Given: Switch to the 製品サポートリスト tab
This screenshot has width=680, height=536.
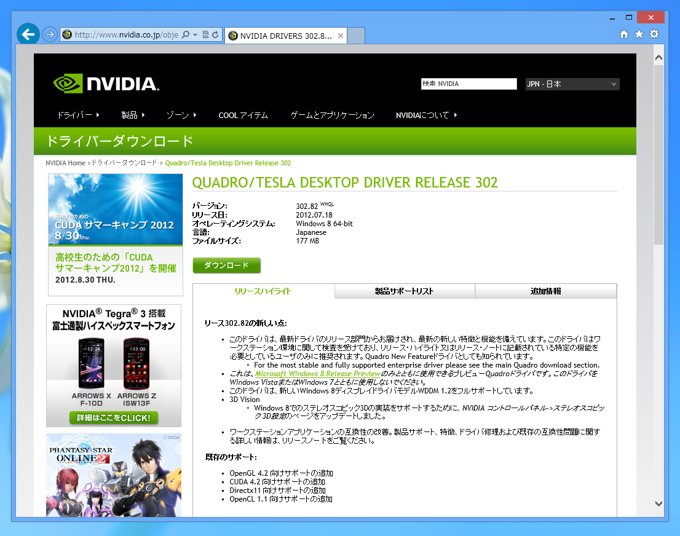Looking at the screenshot, I should (404, 291).
